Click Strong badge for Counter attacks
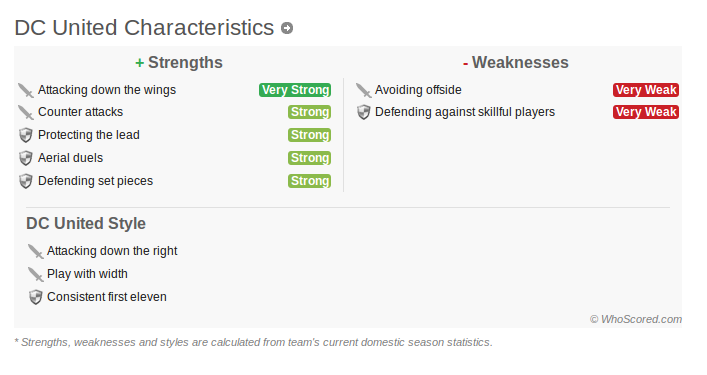This screenshot has width=707, height=375. [310, 112]
